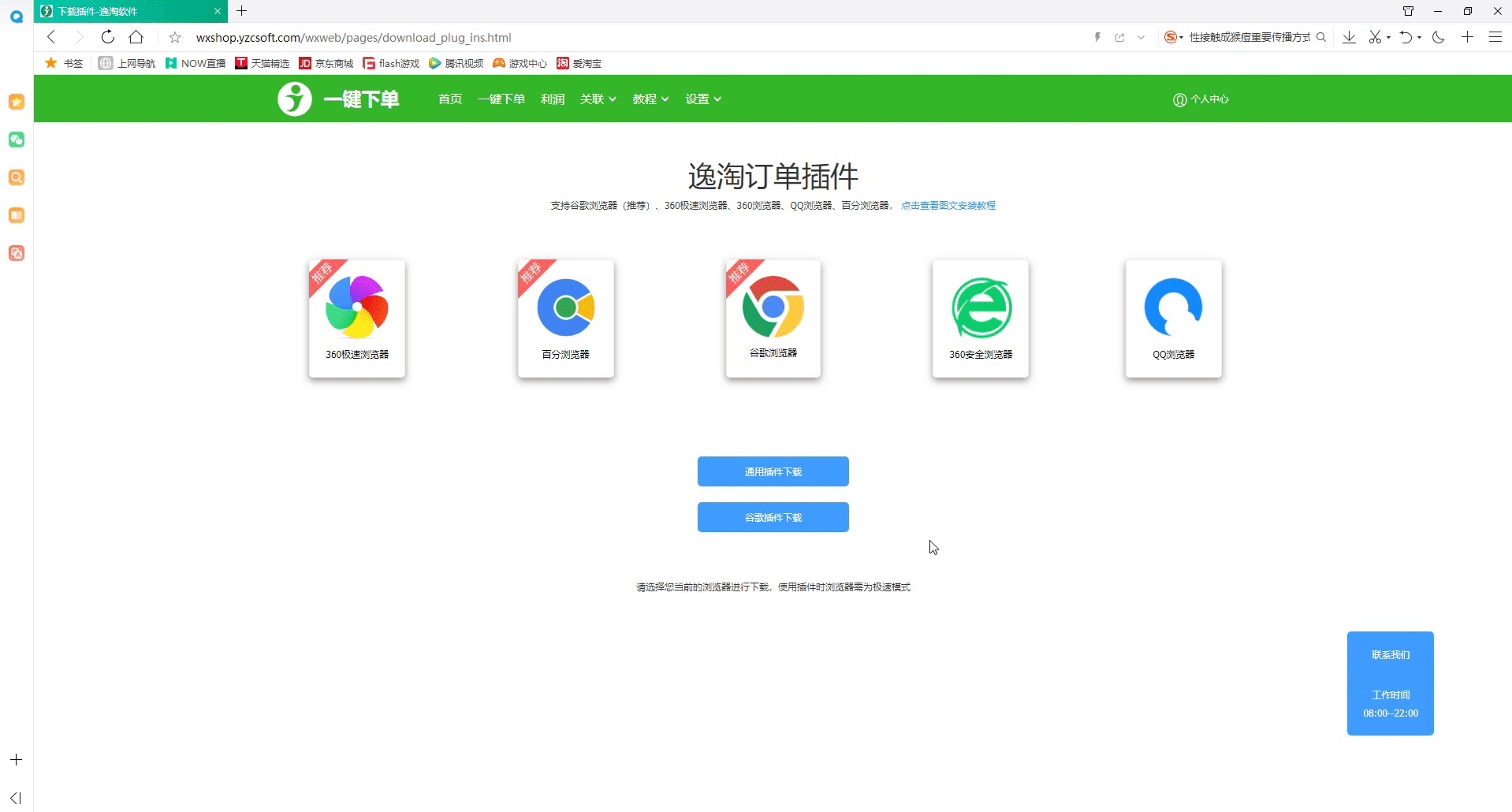Select the QQ浏览器 card
The image size is (1512, 812).
1174,318
